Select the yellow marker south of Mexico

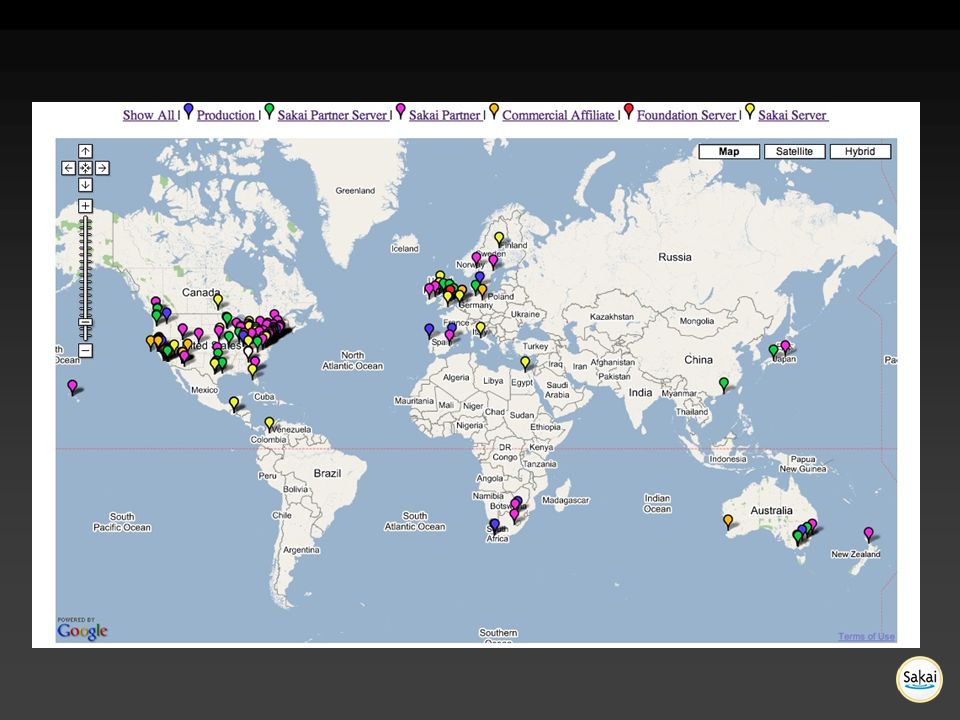234,403
